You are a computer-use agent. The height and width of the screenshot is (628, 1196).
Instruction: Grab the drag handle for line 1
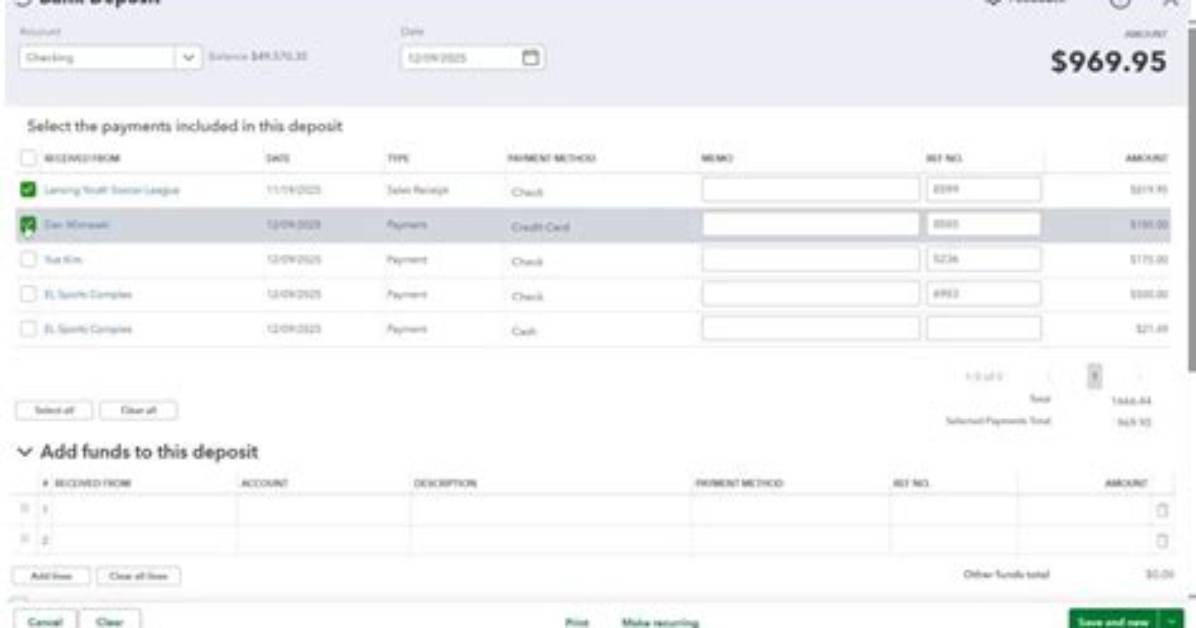pos(24,509)
